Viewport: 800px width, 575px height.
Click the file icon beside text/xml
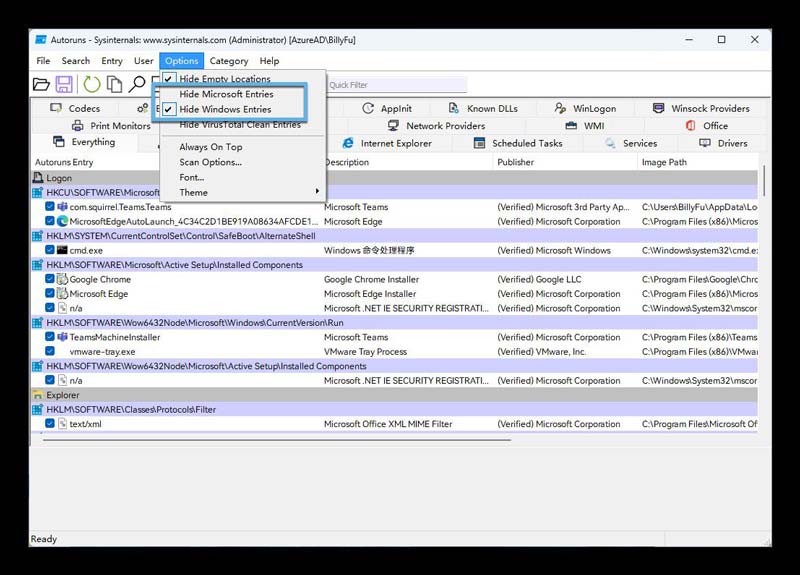62,423
